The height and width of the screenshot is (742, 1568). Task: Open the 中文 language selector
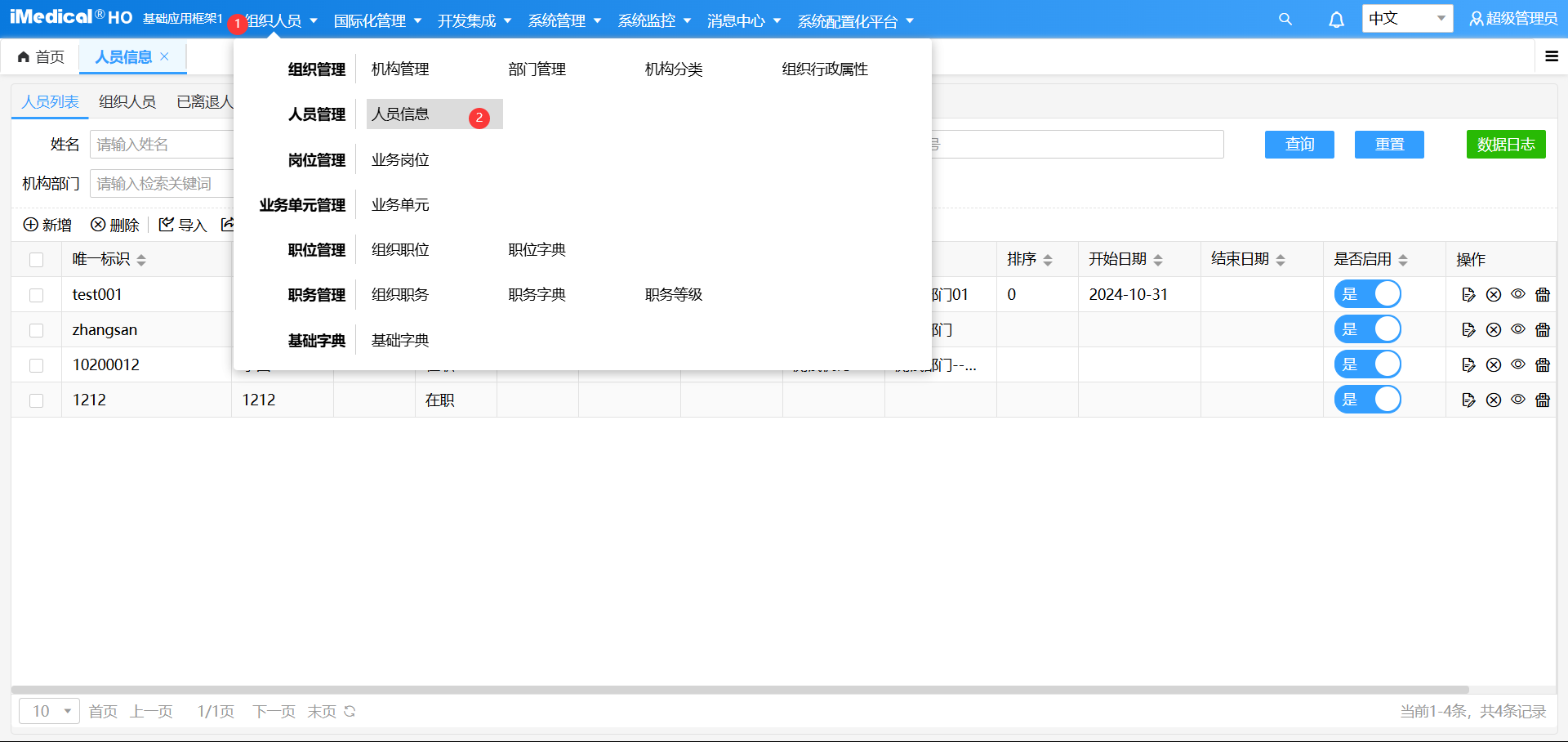(x=1406, y=18)
